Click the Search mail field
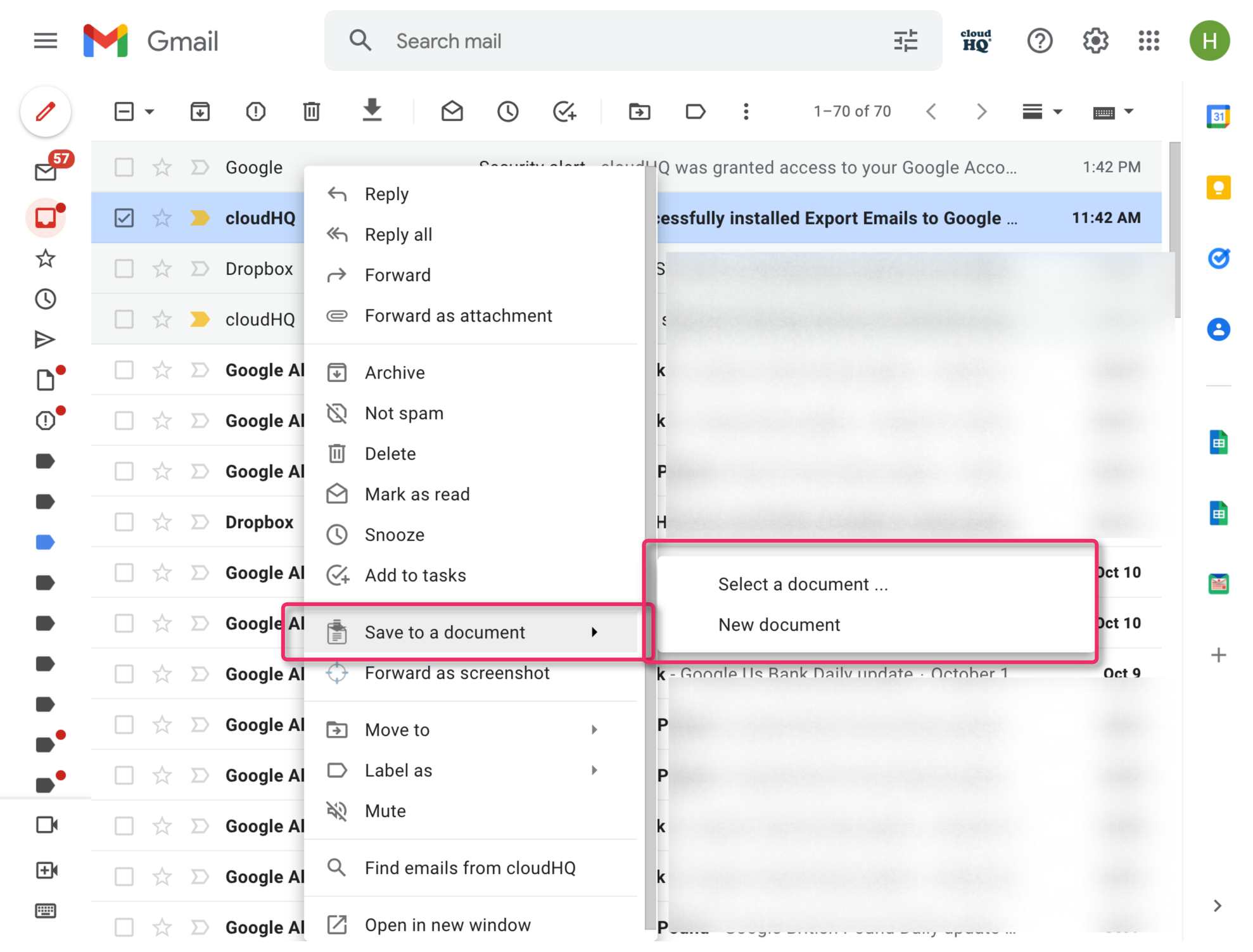Screen dimensions: 1253x952 point(633,41)
